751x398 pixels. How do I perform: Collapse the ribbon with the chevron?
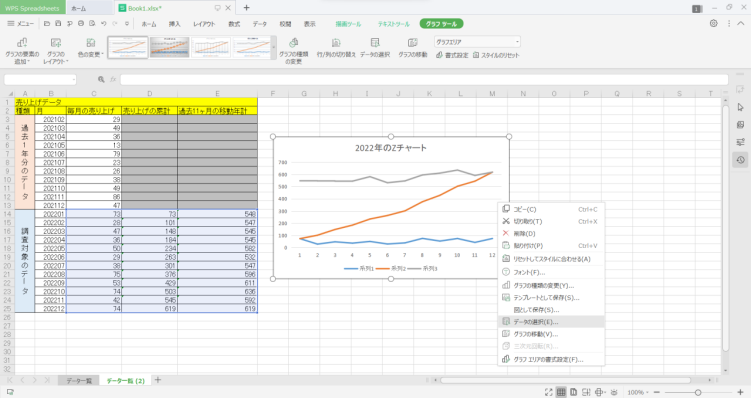(x=741, y=23)
